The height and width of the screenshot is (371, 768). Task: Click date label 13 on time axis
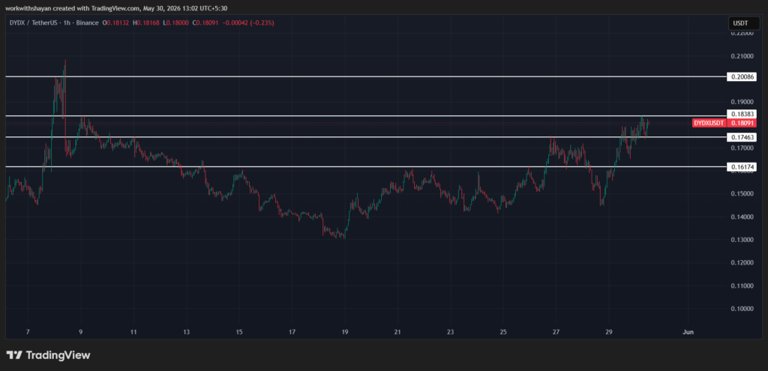[x=186, y=332]
